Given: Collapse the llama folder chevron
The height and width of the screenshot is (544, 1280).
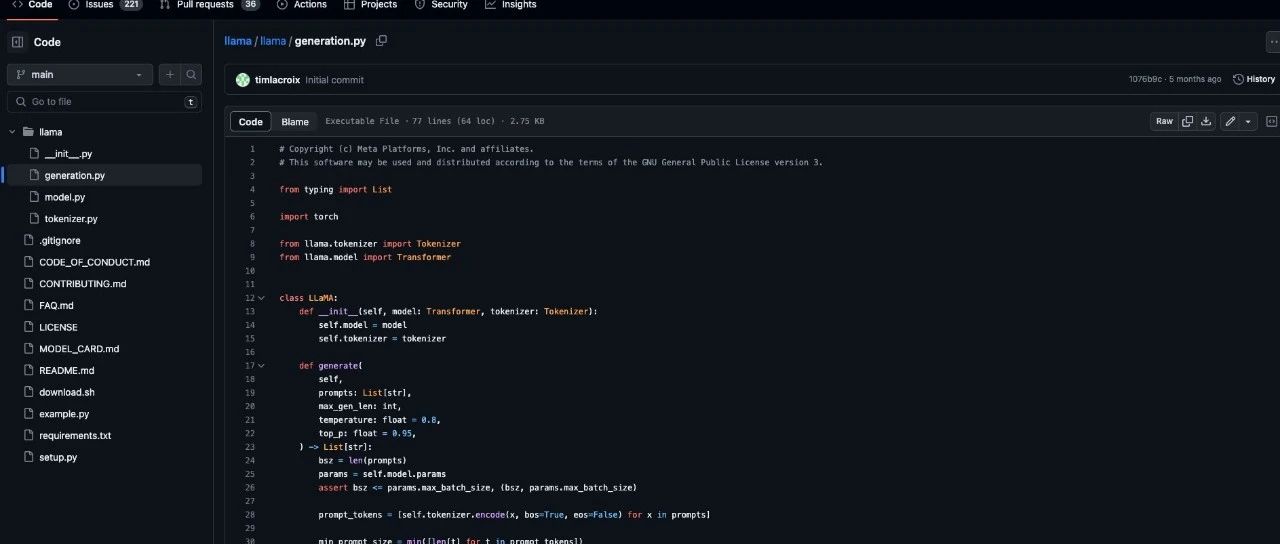Looking at the screenshot, I should click(14, 132).
